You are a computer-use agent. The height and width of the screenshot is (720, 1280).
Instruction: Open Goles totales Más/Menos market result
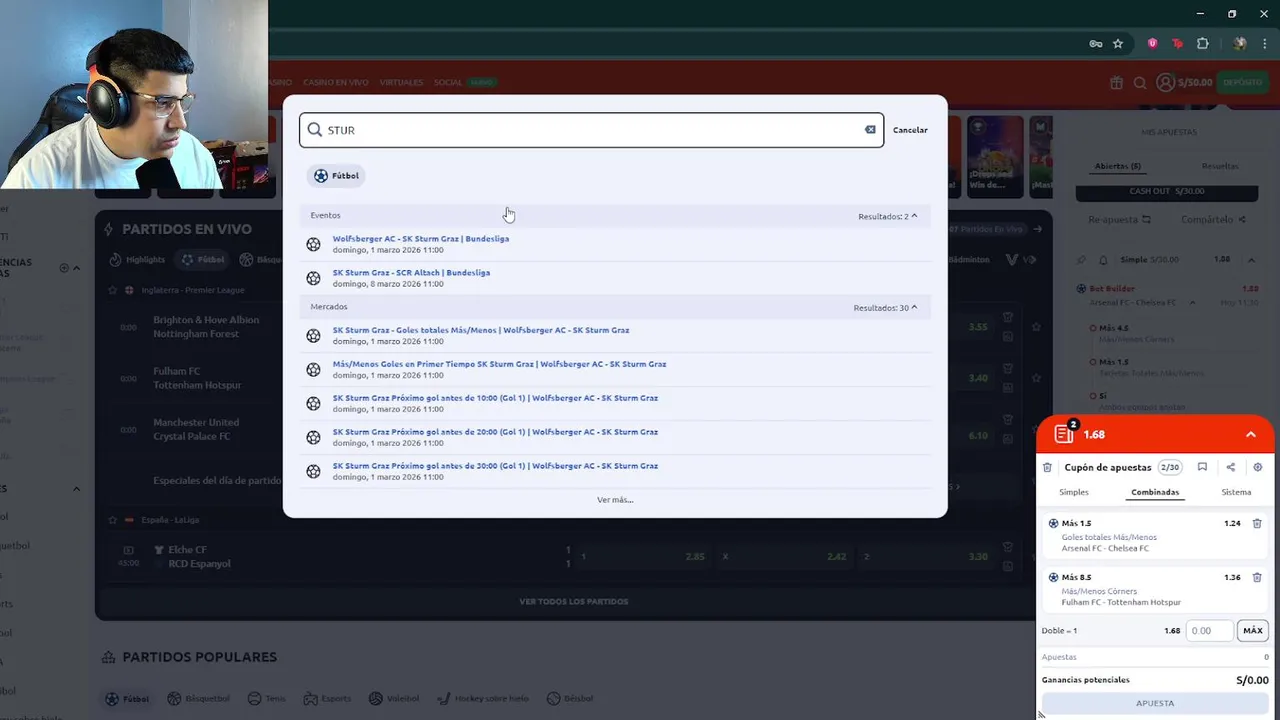(481, 330)
